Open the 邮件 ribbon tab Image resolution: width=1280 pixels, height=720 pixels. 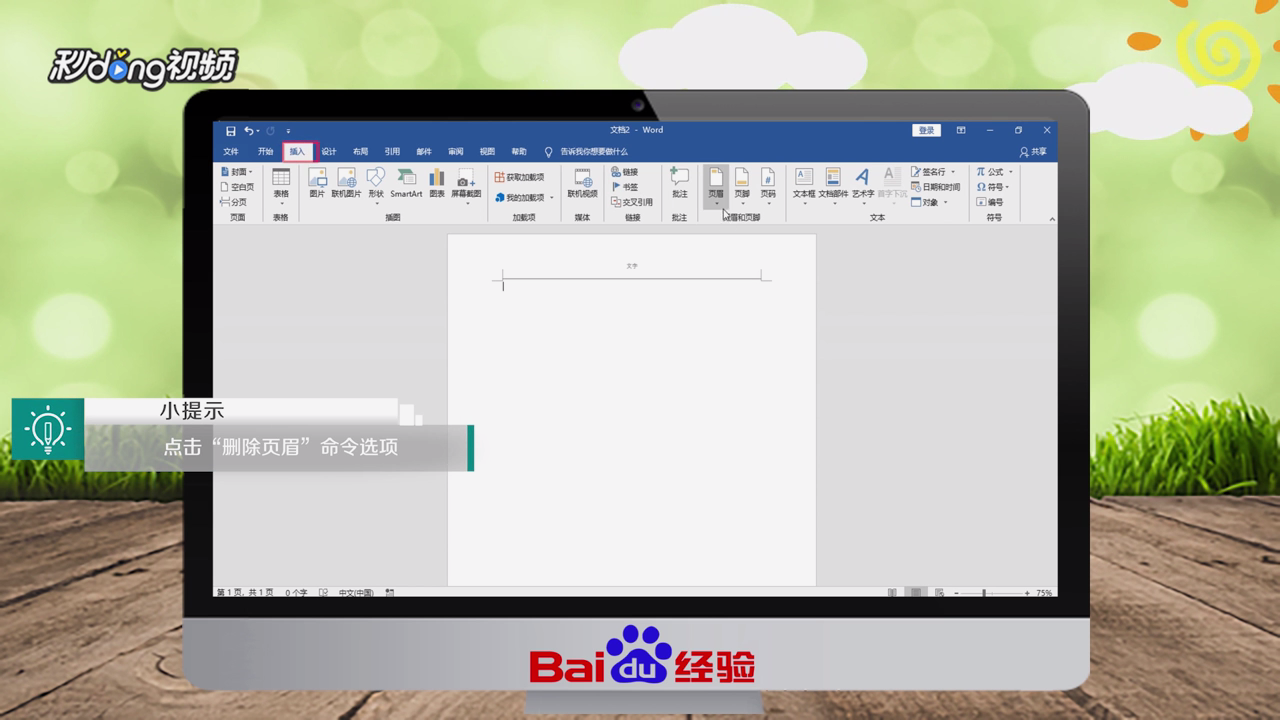[421, 150]
